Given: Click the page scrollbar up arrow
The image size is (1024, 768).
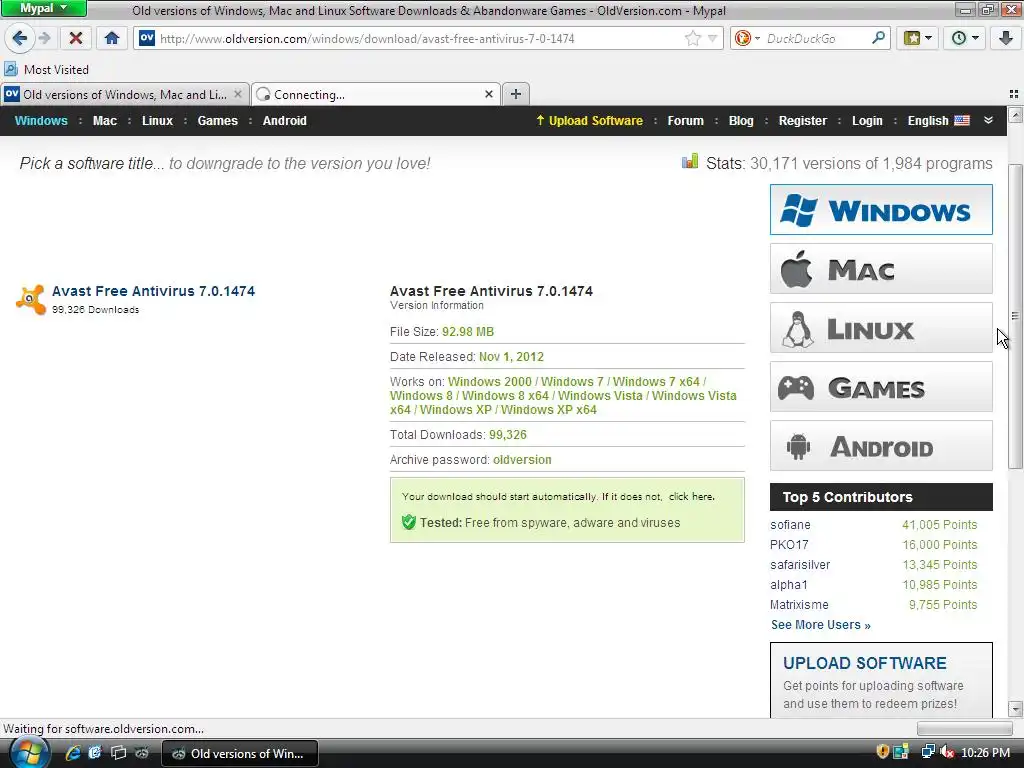Looking at the screenshot, I should [x=1015, y=115].
